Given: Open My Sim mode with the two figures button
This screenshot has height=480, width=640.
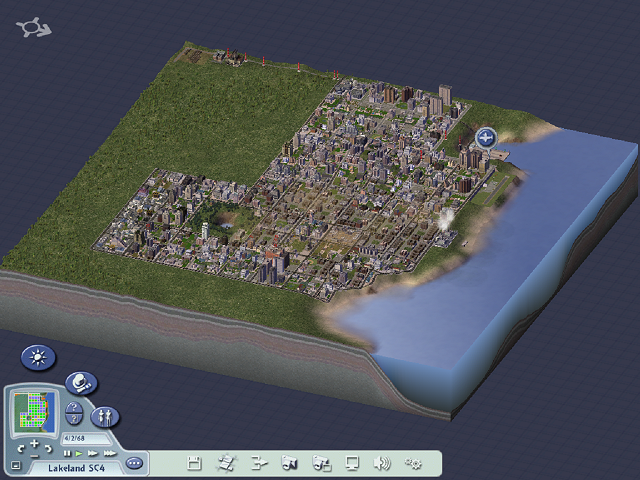Looking at the screenshot, I should click(x=104, y=415).
